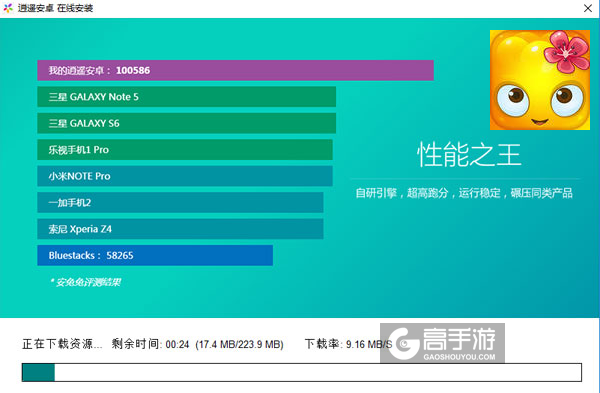Select the 一加手机2 bar
Image resolution: width=600 pixels, height=393 pixels.
click(180, 202)
